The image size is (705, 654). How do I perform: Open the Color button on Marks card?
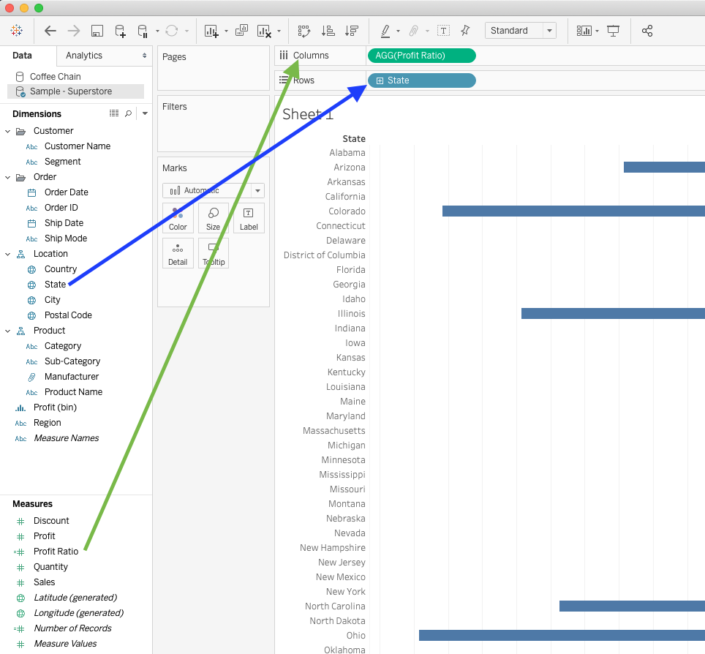pos(178,218)
